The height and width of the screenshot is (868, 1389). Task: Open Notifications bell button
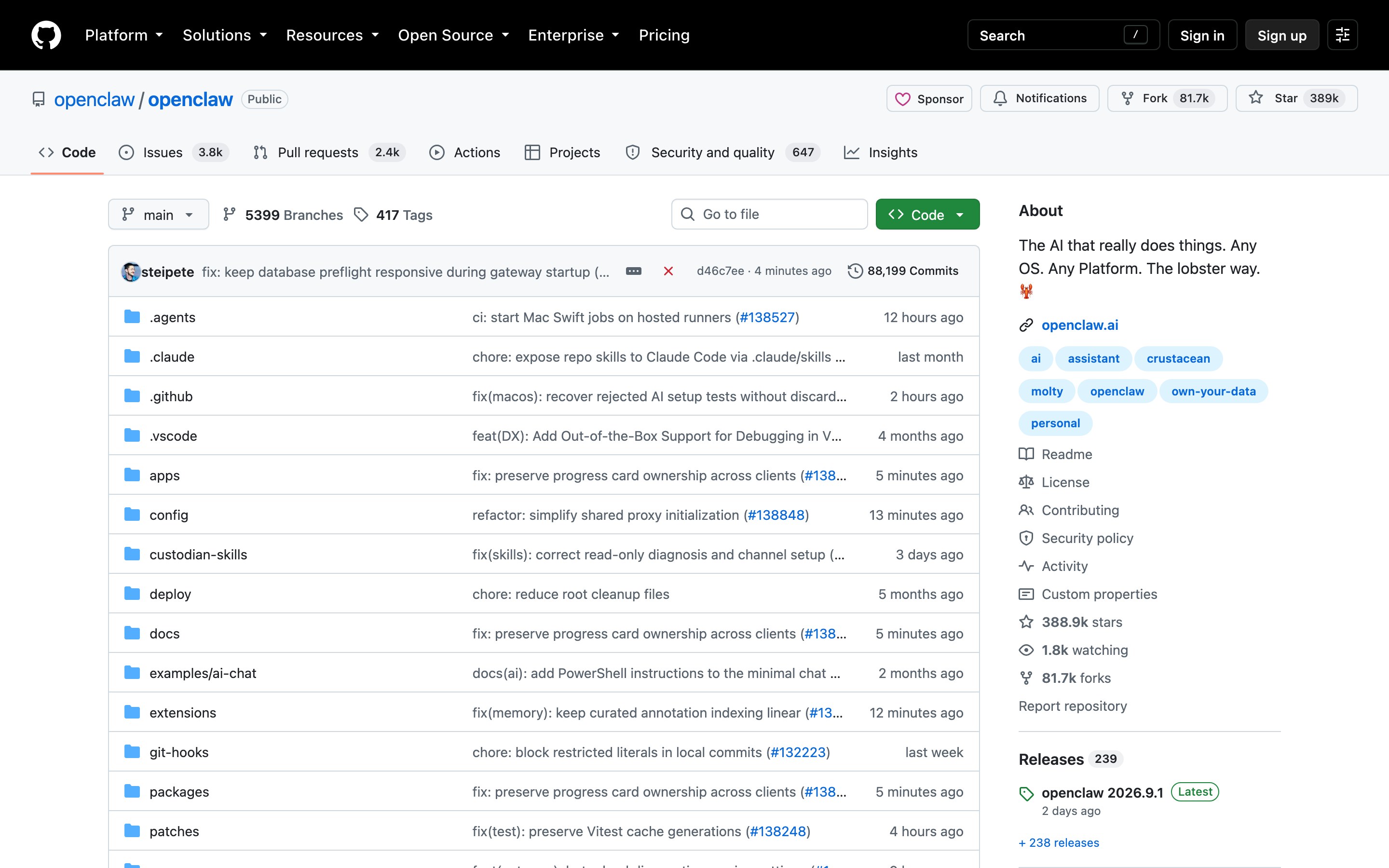coord(1039,99)
